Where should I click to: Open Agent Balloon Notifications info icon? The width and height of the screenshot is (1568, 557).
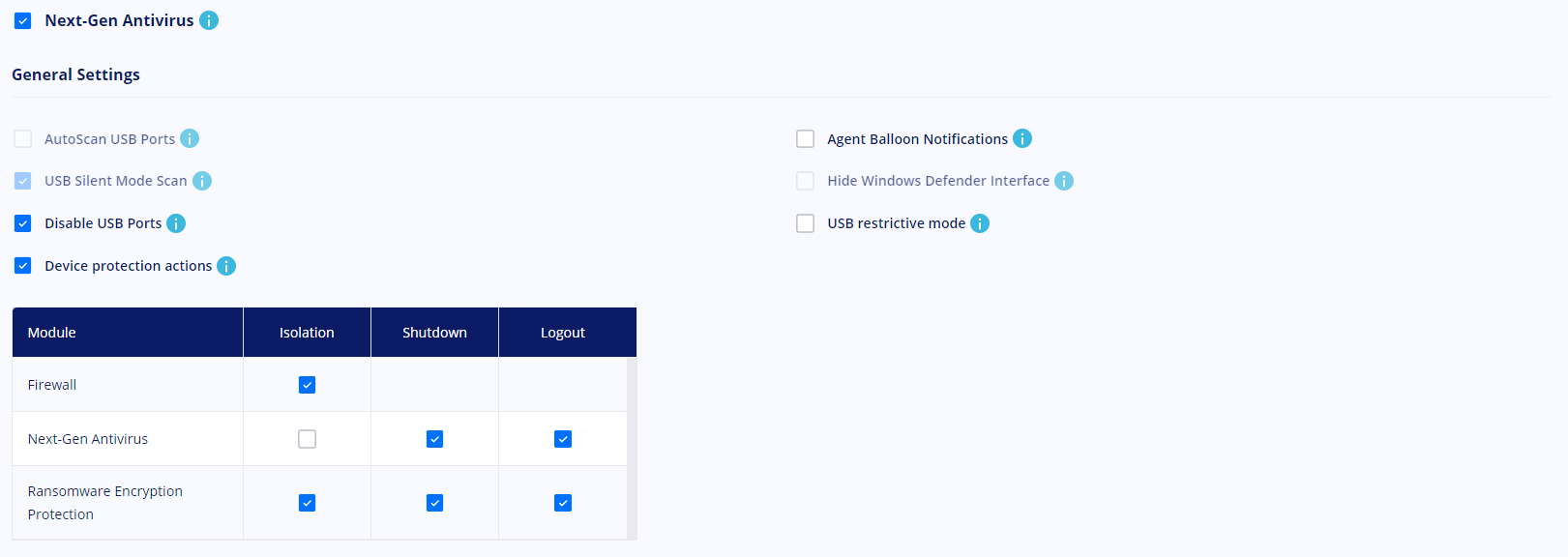point(1022,138)
